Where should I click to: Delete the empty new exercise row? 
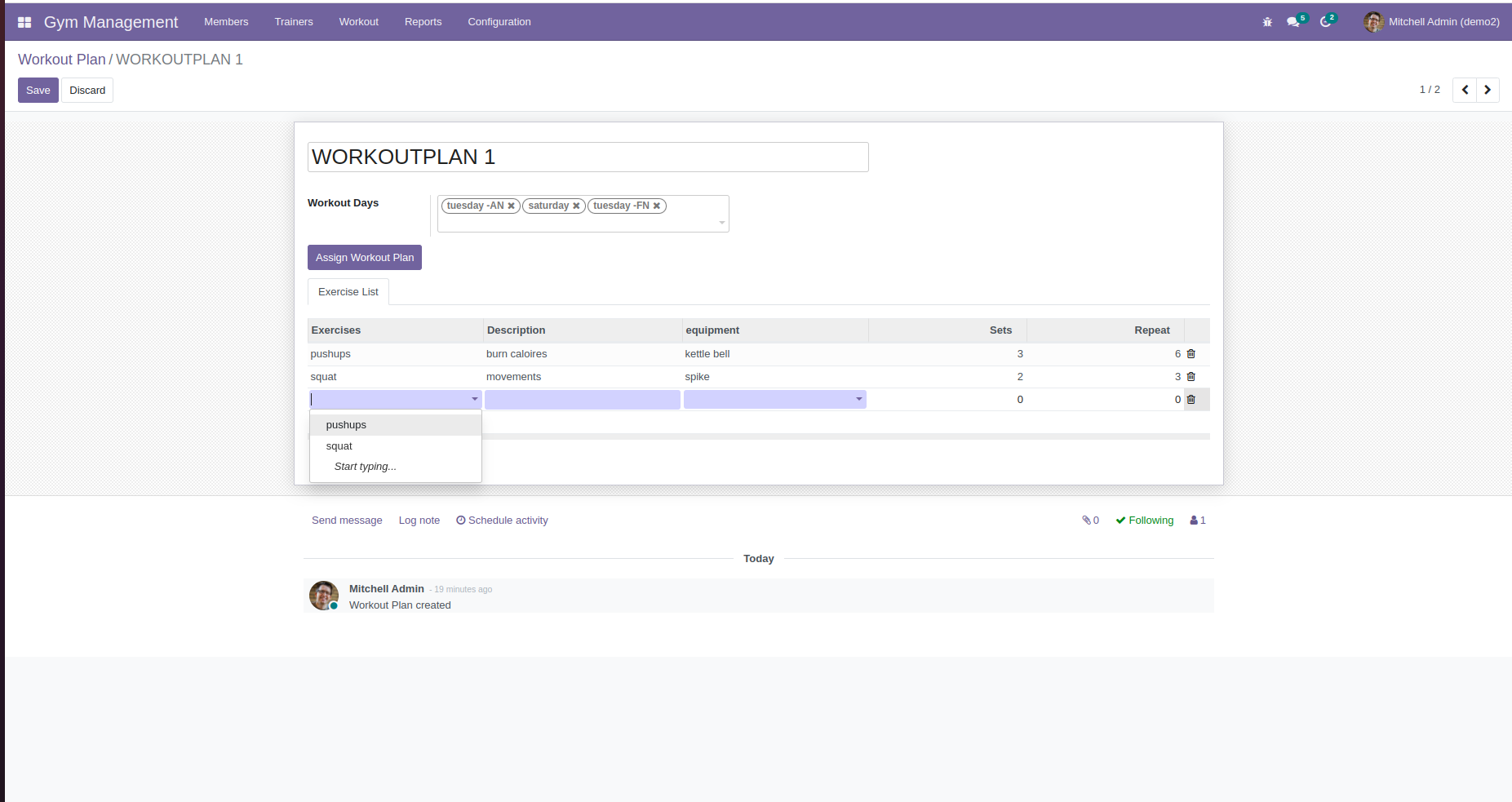[1191, 400]
